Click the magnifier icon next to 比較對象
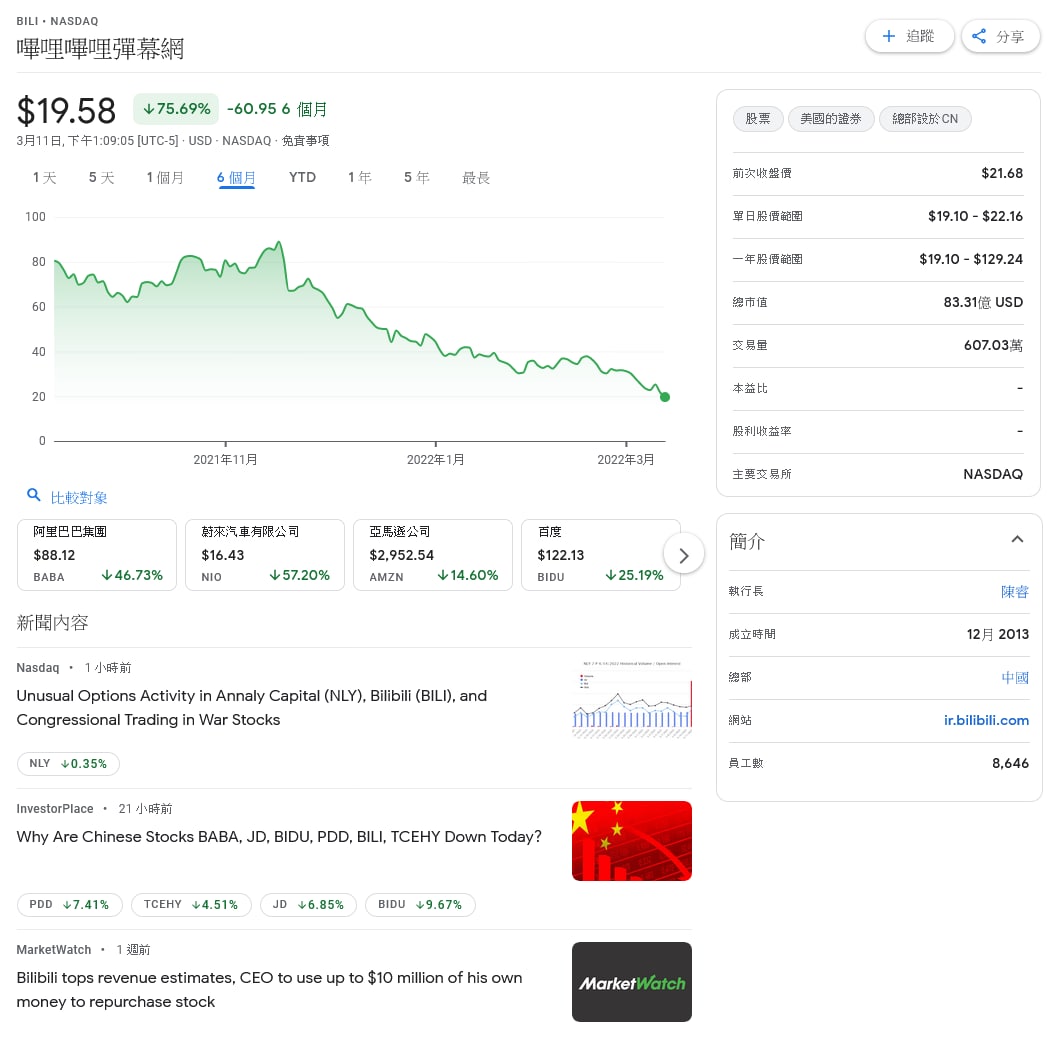 pos(33,495)
